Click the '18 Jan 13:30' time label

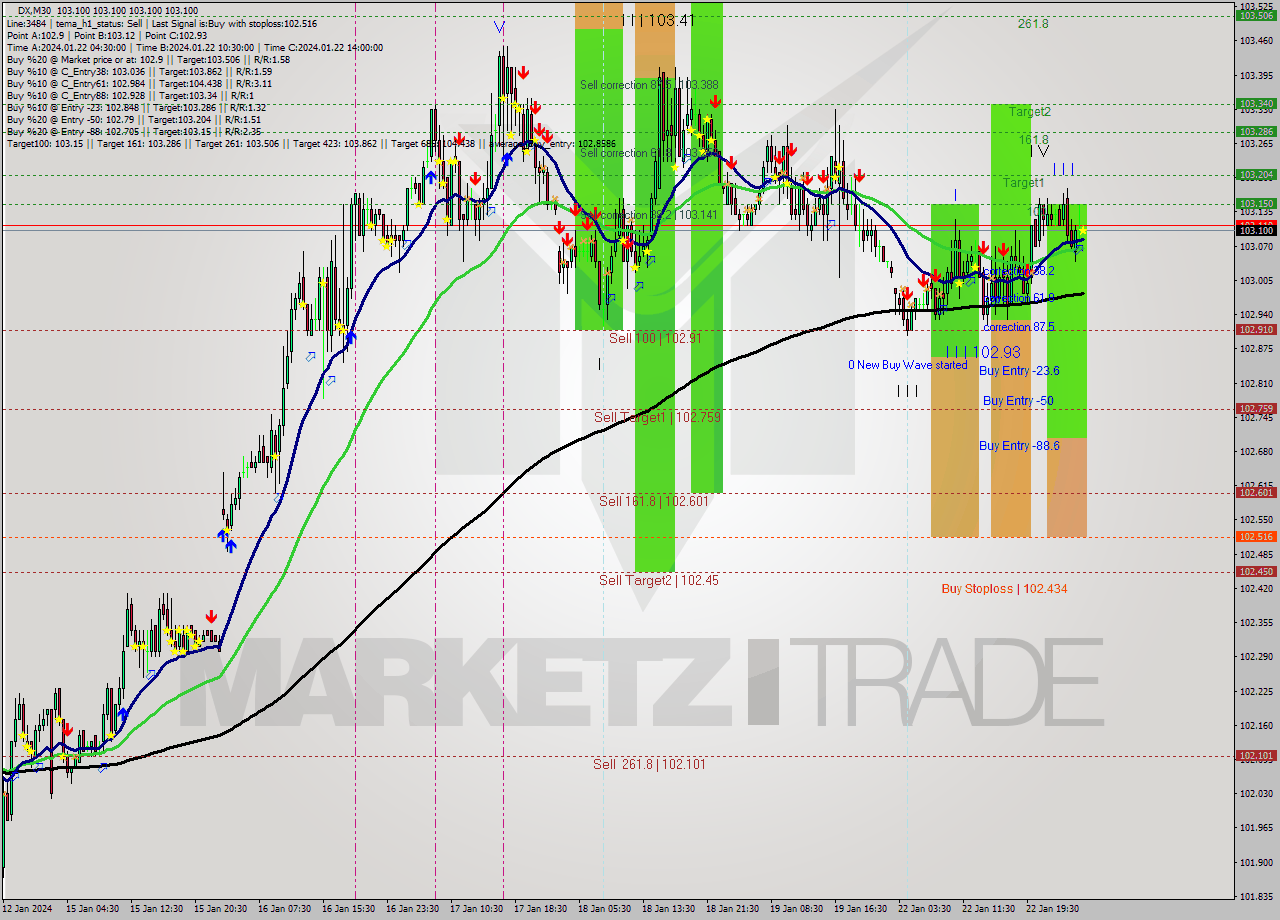point(668,909)
